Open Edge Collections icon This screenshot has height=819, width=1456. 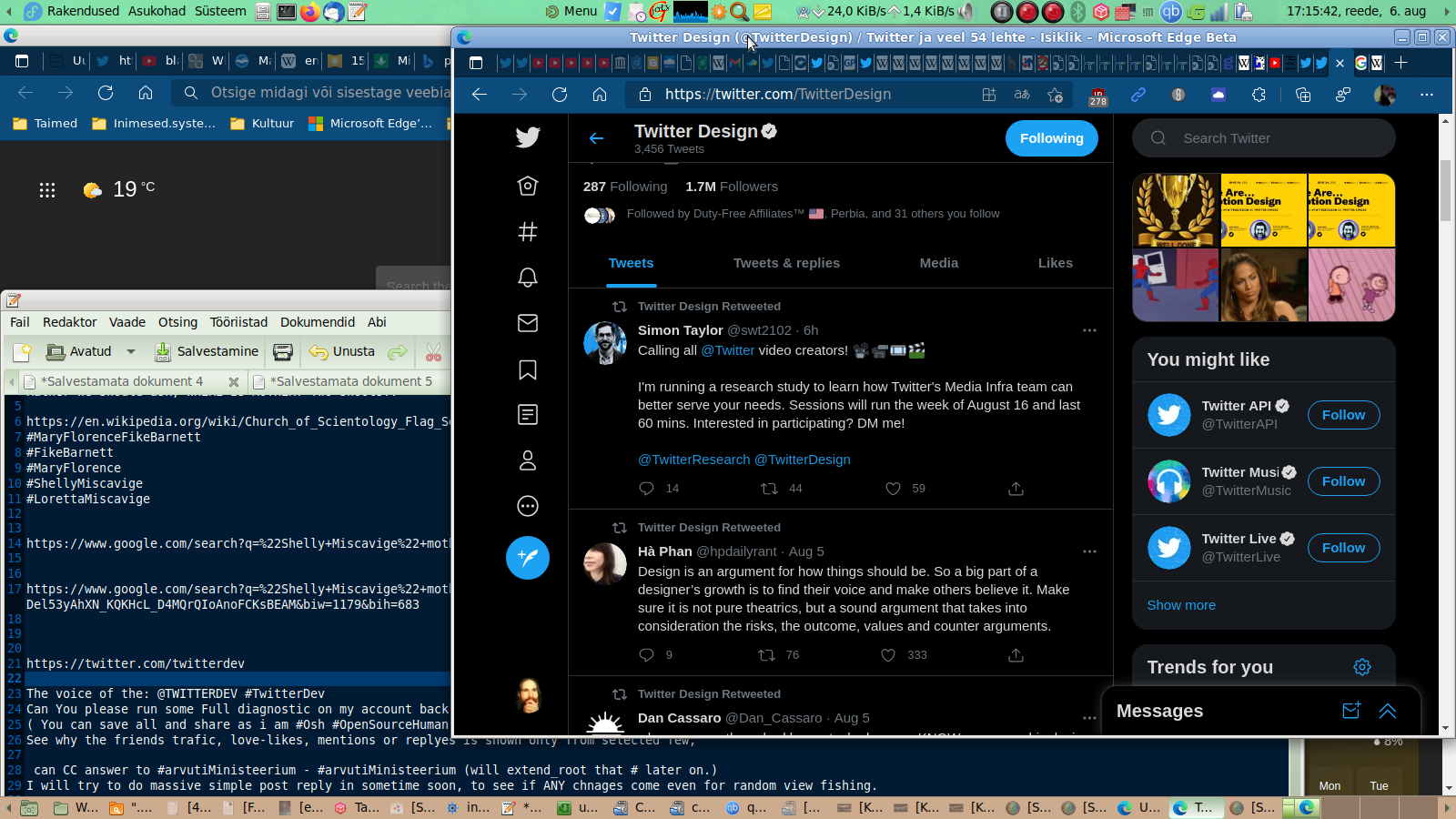click(1302, 95)
